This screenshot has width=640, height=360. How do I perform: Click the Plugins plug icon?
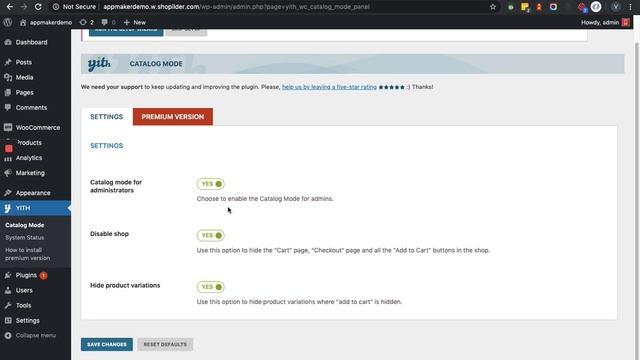[8, 276]
